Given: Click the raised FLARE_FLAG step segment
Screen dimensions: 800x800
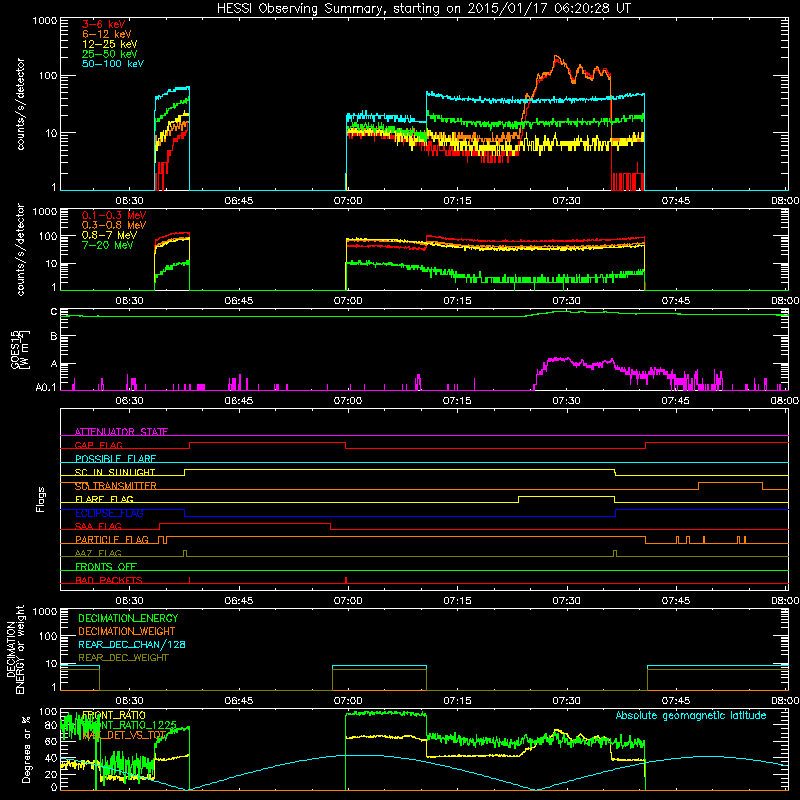Looking at the screenshot, I should (566, 496).
